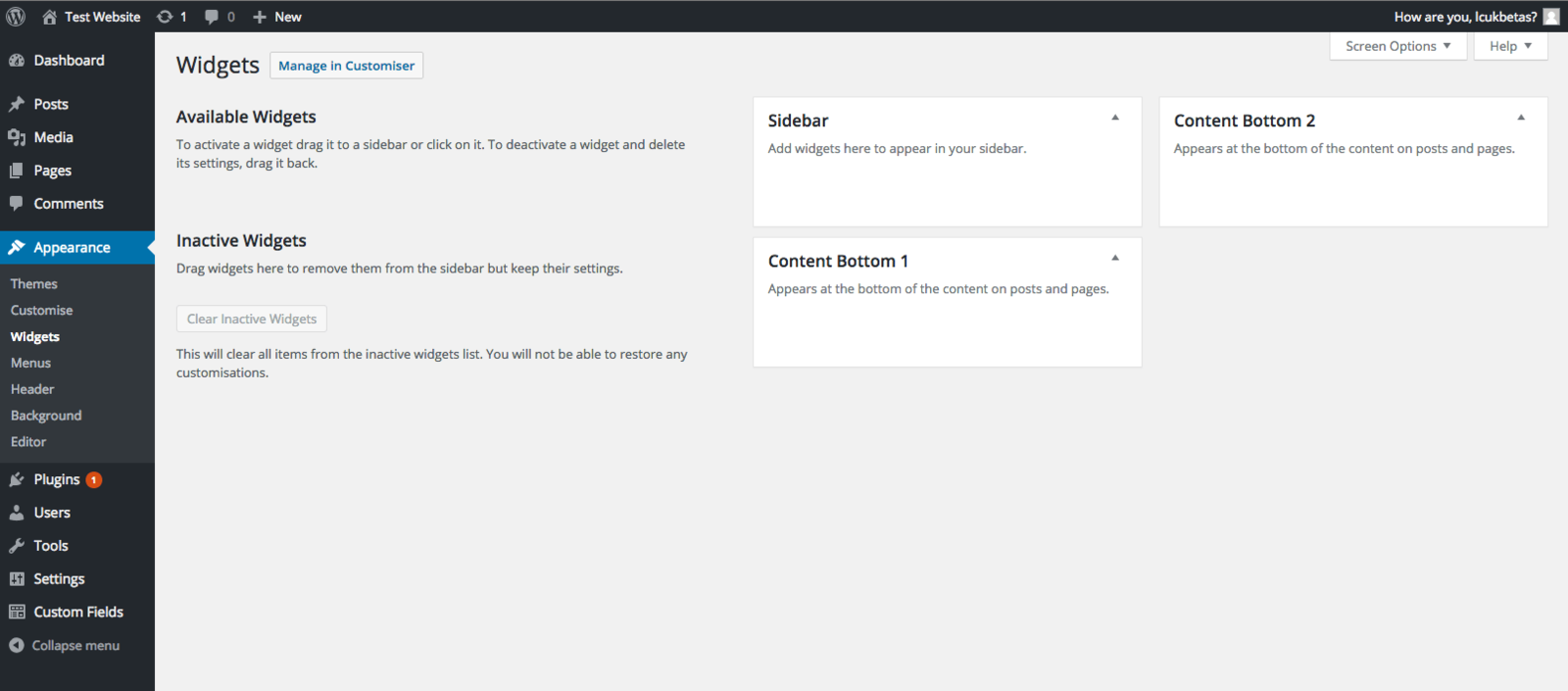Click the Collapse menu arrow icon

17,645
